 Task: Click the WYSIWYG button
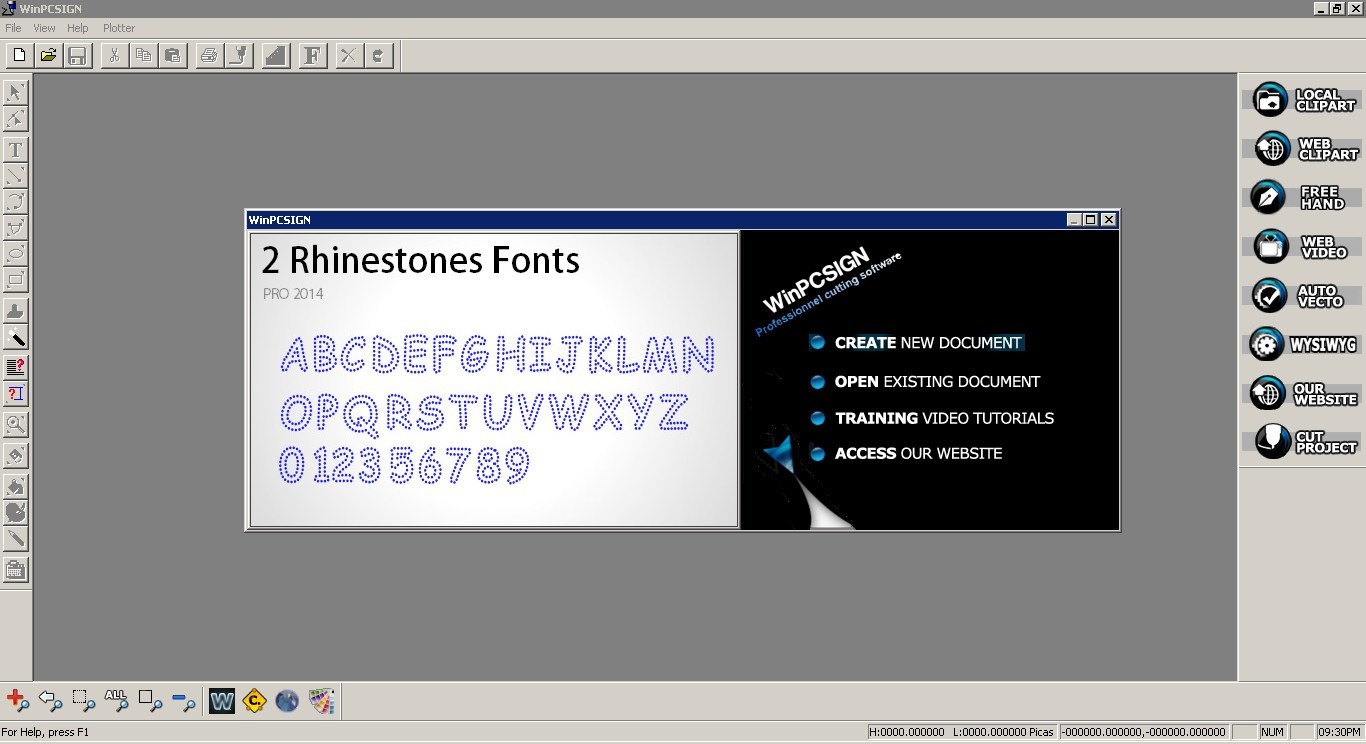[1303, 344]
